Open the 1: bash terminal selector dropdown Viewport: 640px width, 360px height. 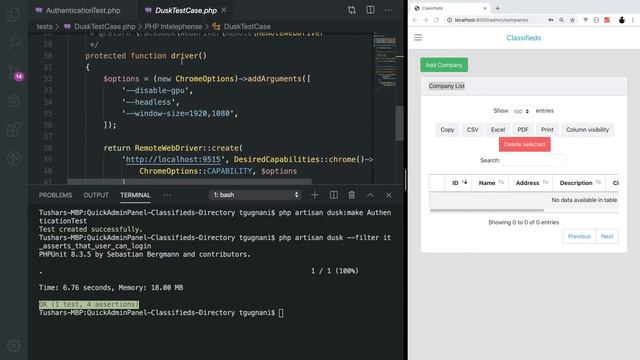click(x=256, y=195)
